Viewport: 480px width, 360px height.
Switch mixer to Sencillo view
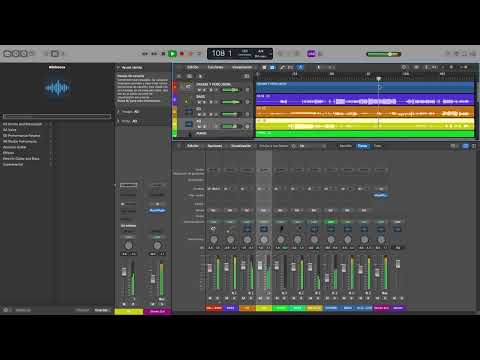pos(345,146)
